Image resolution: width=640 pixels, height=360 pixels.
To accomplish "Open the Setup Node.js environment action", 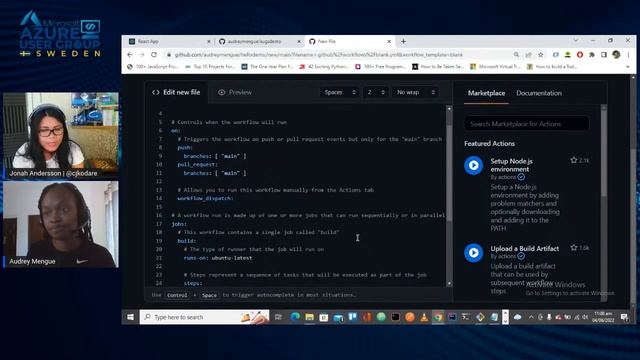I will [511, 165].
